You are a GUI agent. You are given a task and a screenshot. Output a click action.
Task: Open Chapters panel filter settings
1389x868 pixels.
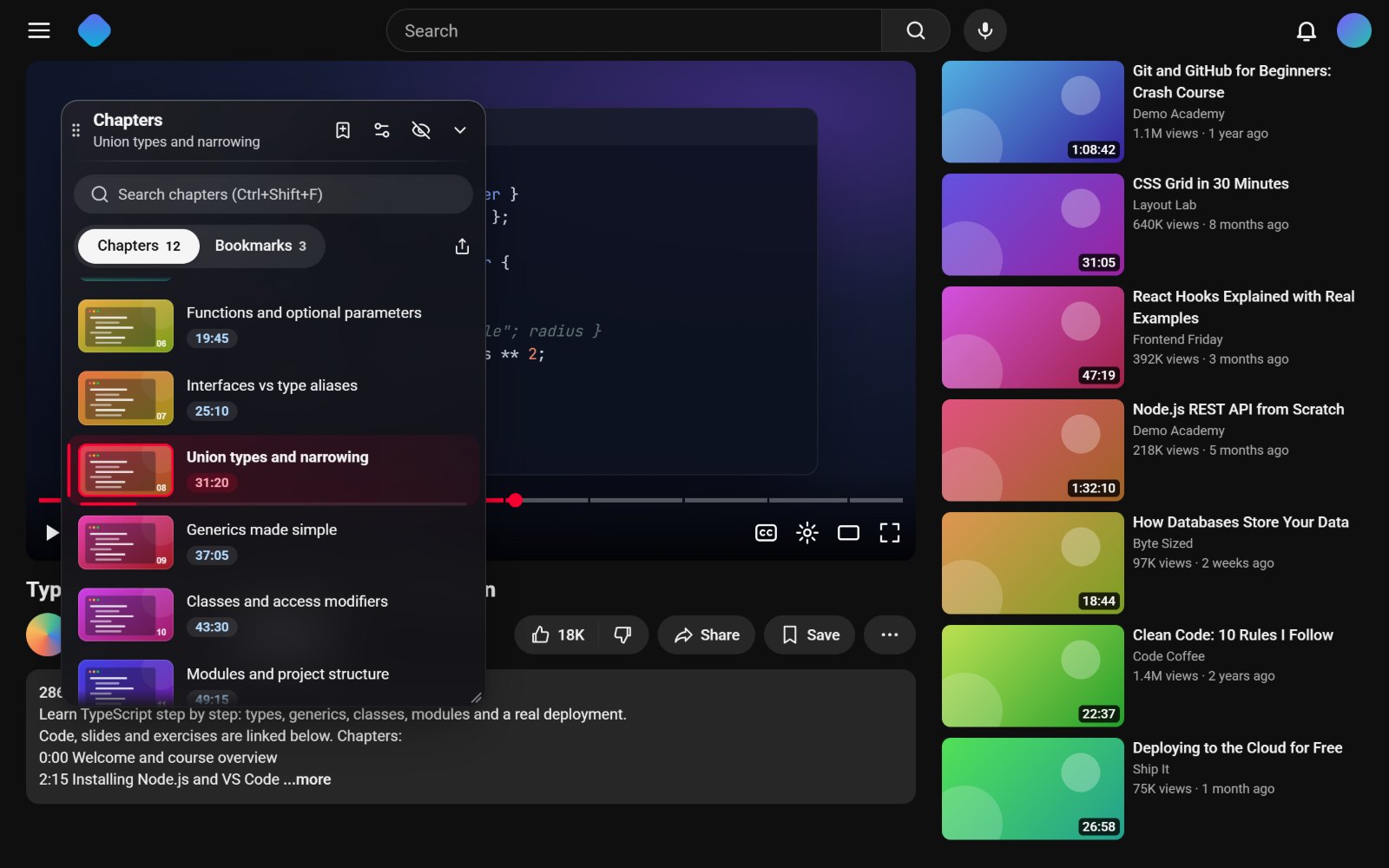click(x=382, y=130)
